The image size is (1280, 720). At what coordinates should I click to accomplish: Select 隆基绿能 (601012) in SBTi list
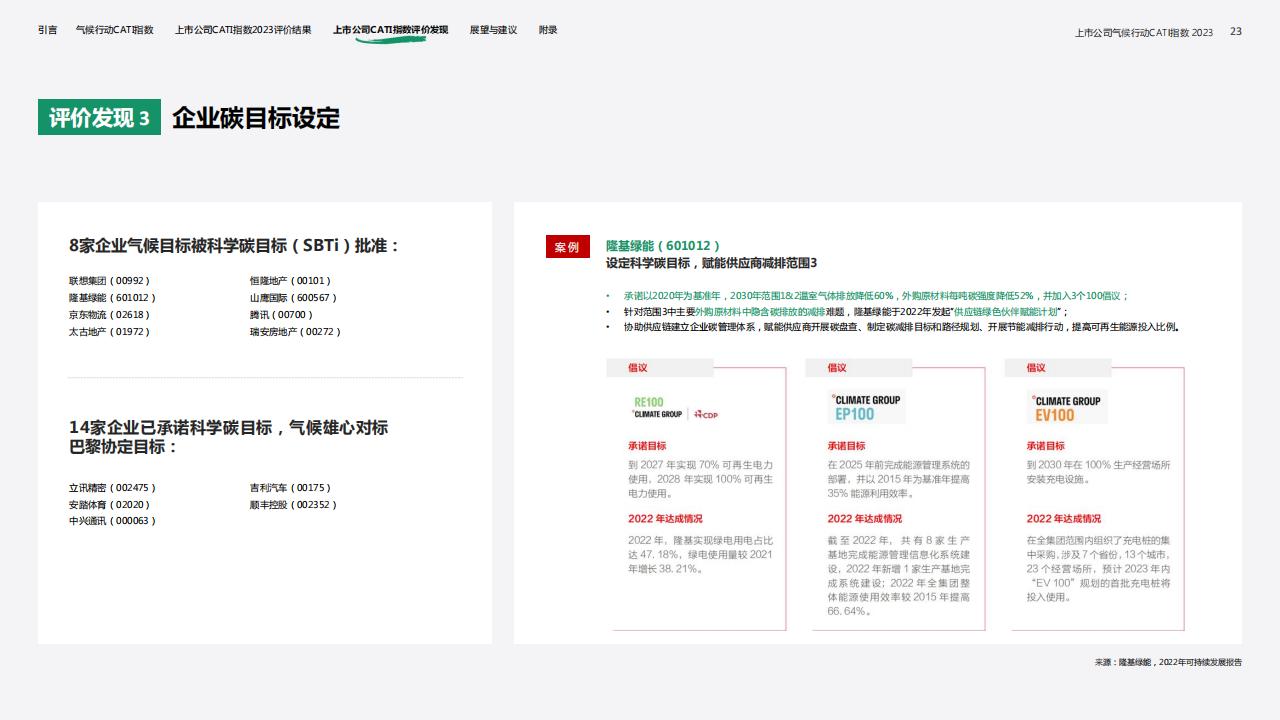point(112,298)
